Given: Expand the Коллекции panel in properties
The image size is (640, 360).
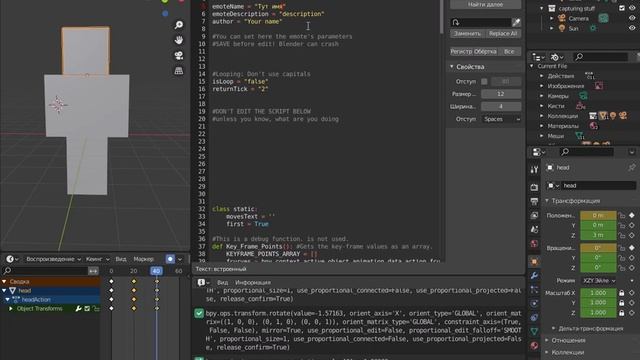Looking at the screenshot, I should point(547,352).
